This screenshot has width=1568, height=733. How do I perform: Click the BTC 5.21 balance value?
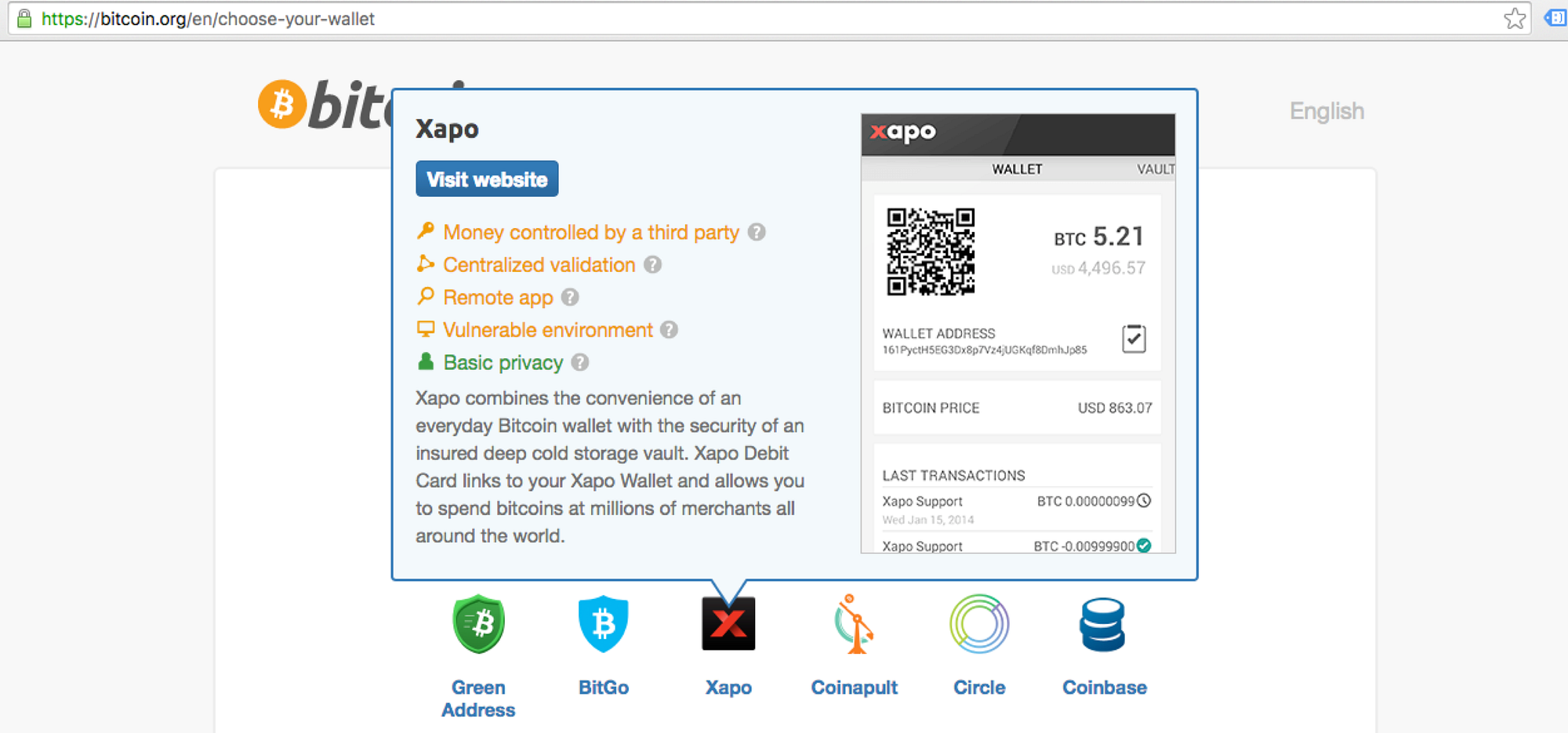click(x=1099, y=237)
